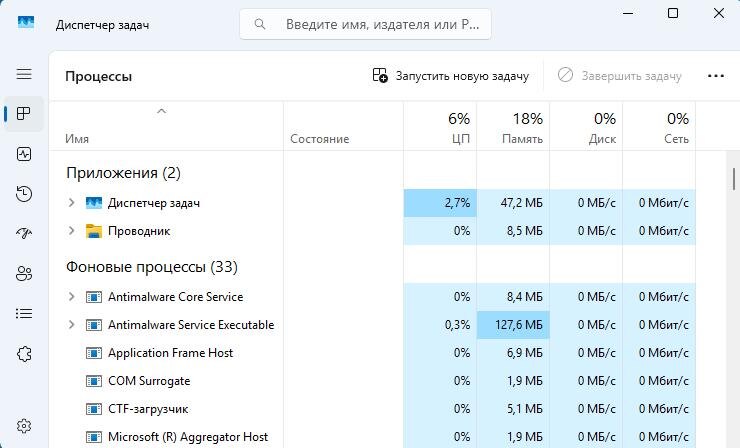Minimize the Task Manager window
Screen dimensions: 740x448
pyautogui.click(x=628, y=13)
